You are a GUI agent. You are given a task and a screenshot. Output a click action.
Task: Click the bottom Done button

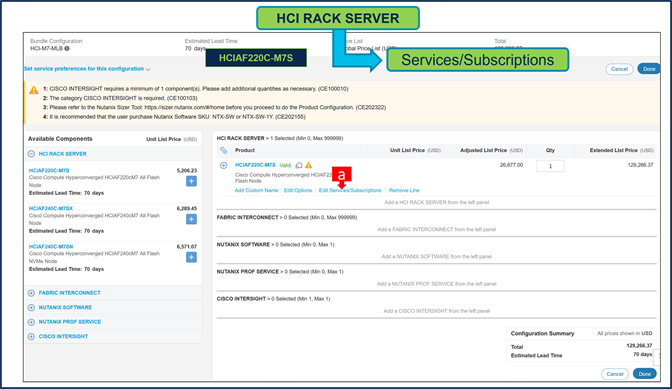pyautogui.click(x=645, y=374)
